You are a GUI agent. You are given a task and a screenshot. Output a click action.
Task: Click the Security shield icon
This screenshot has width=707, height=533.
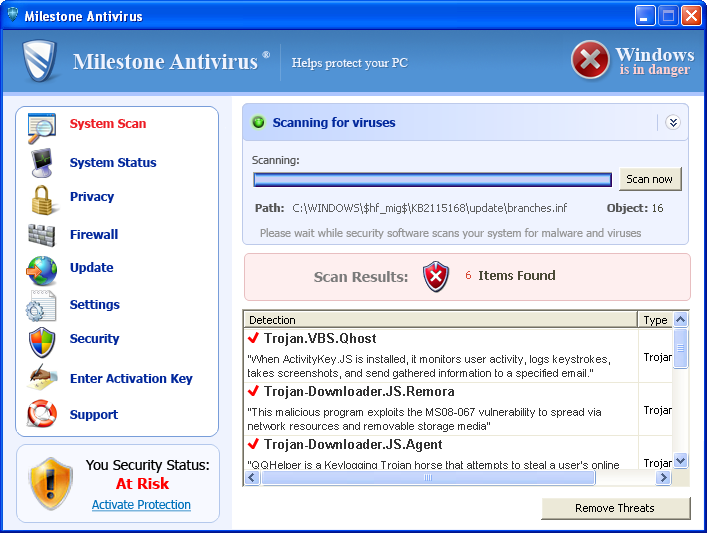click(42, 342)
